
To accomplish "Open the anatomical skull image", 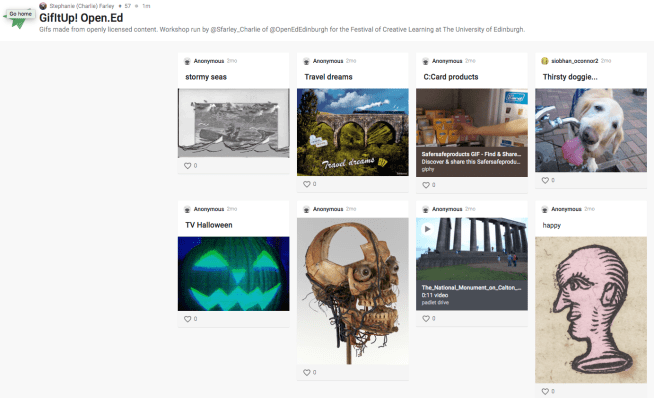I will pyautogui.click(x=352, y=291).
